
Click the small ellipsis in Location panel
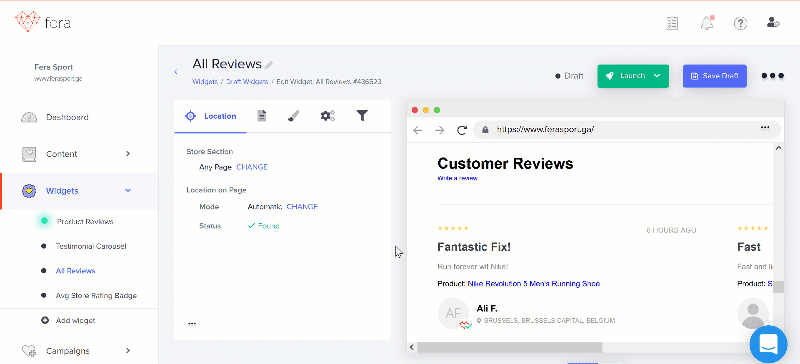pyautogui.click(x=192, y=324)
